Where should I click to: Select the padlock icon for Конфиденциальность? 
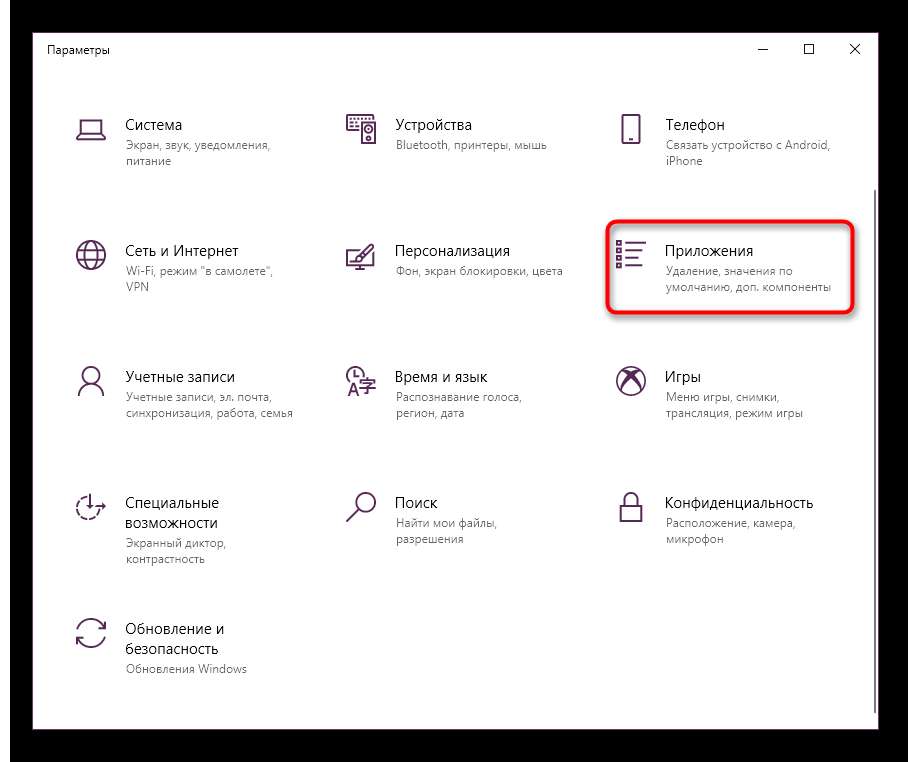coord(630,507)
